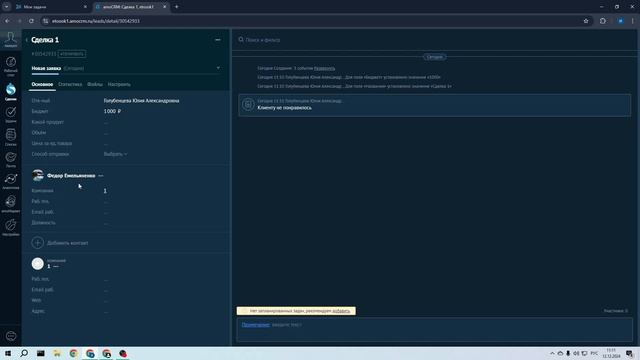Open the Рабочий стол dashboard icon

(x=11, y=62)
